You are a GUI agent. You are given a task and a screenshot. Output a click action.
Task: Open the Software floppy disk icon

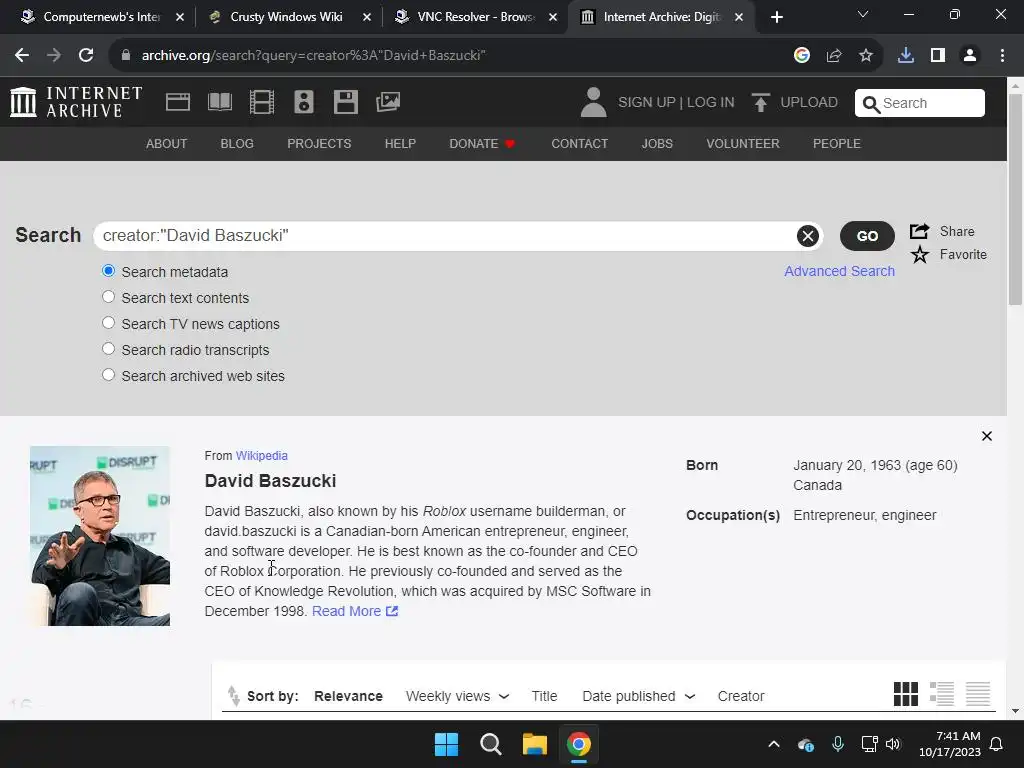click(345, 103)
